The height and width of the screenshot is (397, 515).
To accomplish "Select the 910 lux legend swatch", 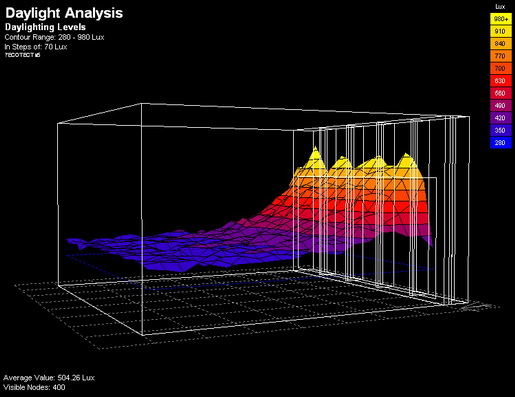I will 501,31.
